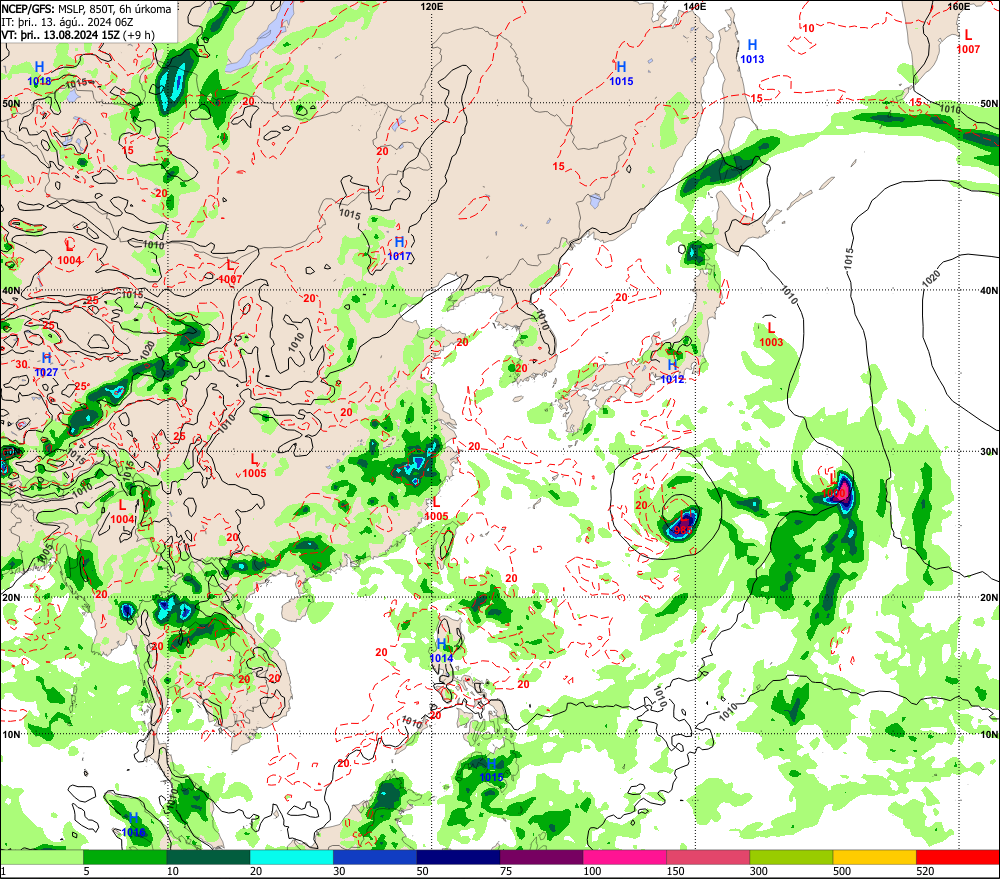Click the H 1013 high pressure marker
This screenshot has height=879, width=1000.
[752, 52]
